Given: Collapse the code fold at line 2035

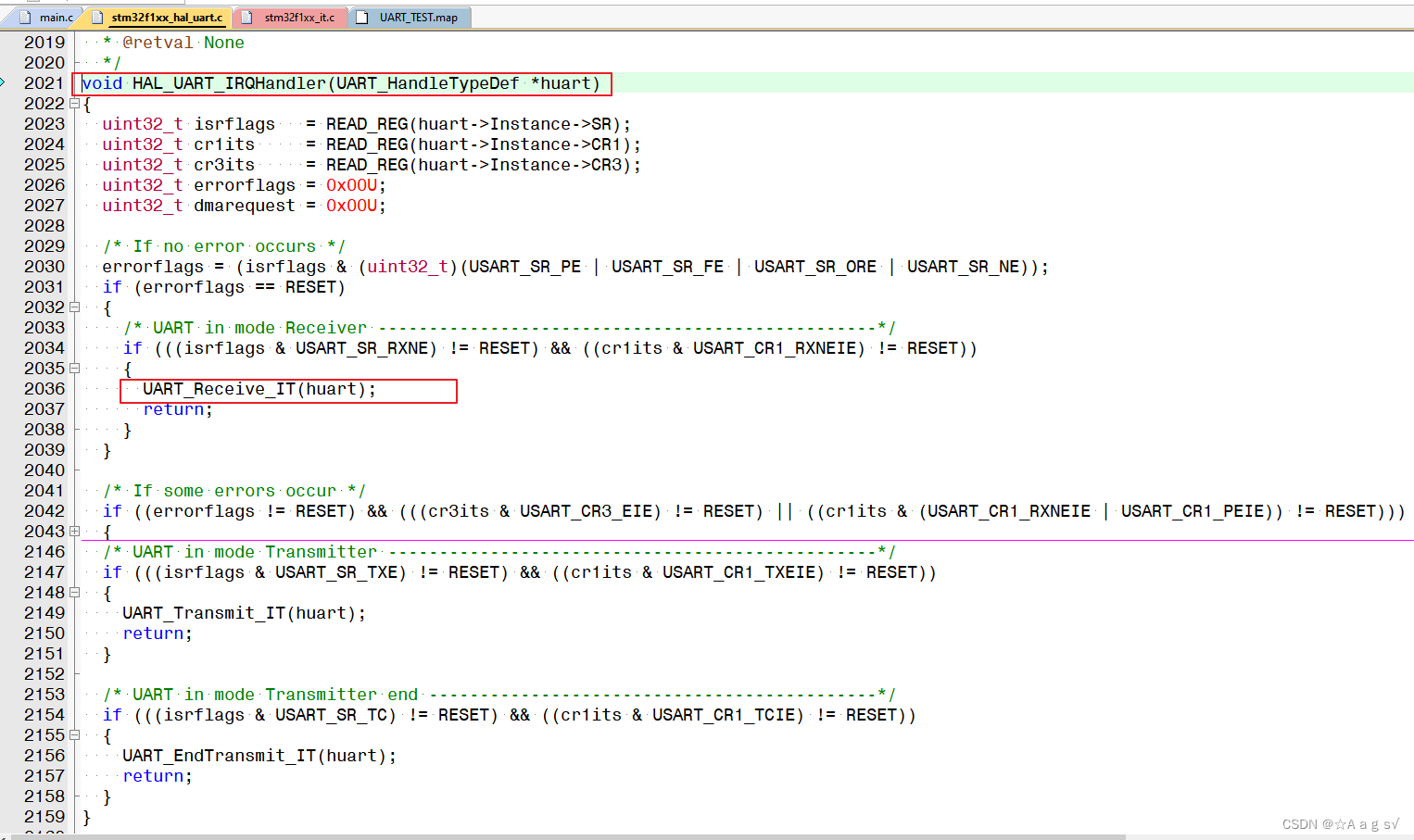Looking at the screenshot, I should point(75,369).
